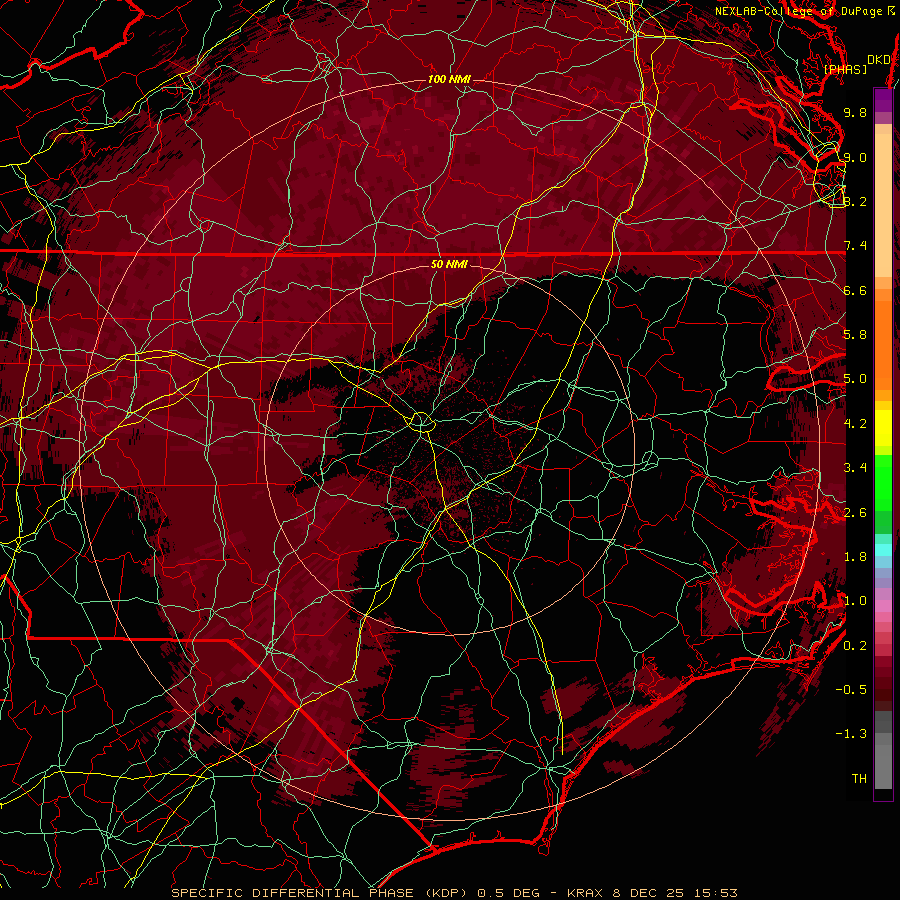Image resolution: width=900 pixels, height=900 pixels.
Task: Click the [PHAS] units label
Action: click(845, 70)
